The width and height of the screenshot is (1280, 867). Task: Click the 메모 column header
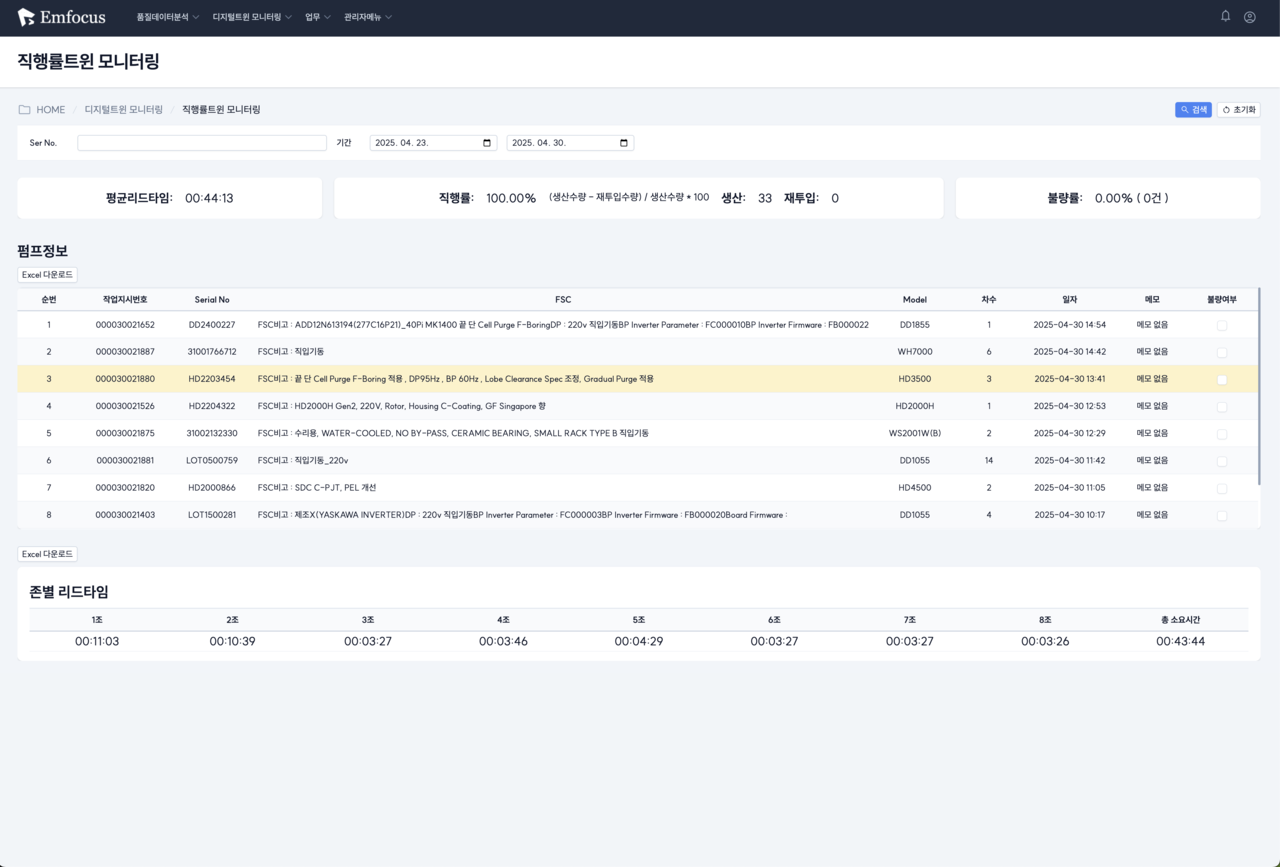pyautogui.click(x=1152, y=300)
